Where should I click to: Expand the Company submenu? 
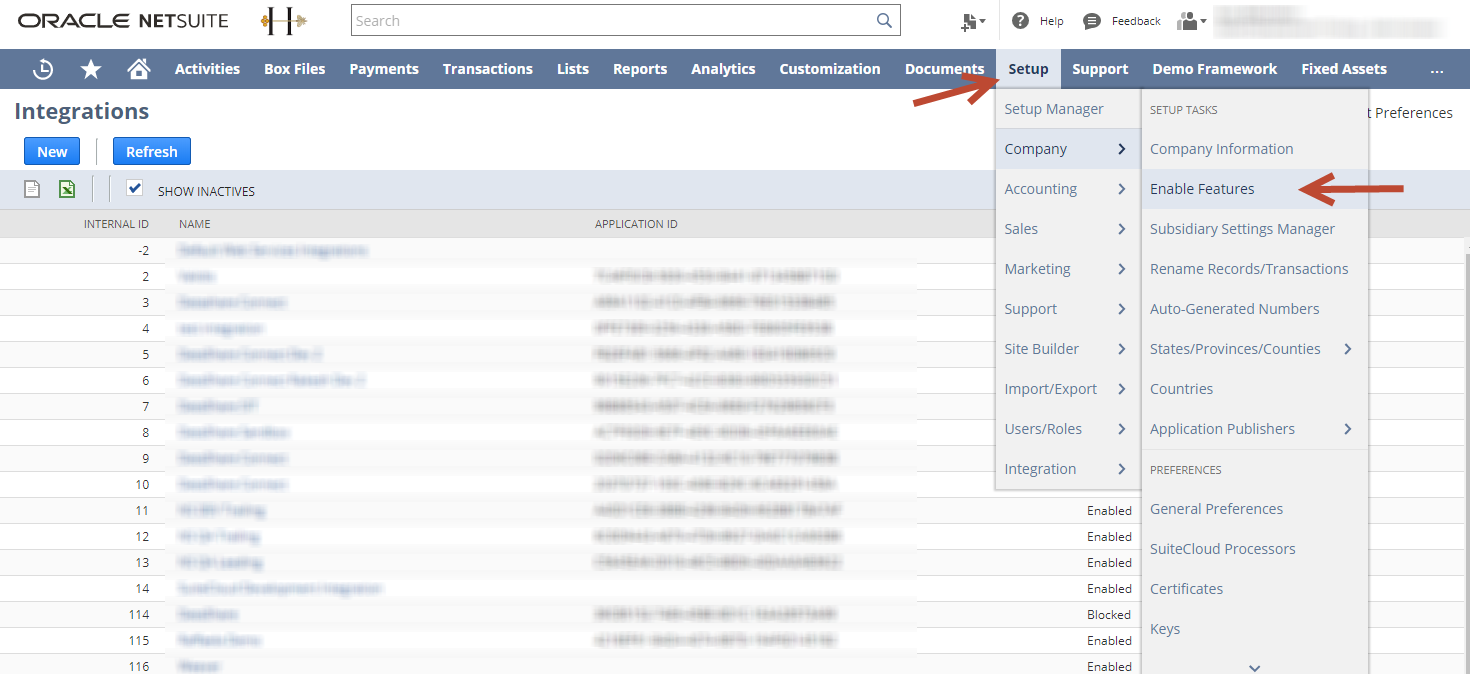[1066, 149]
